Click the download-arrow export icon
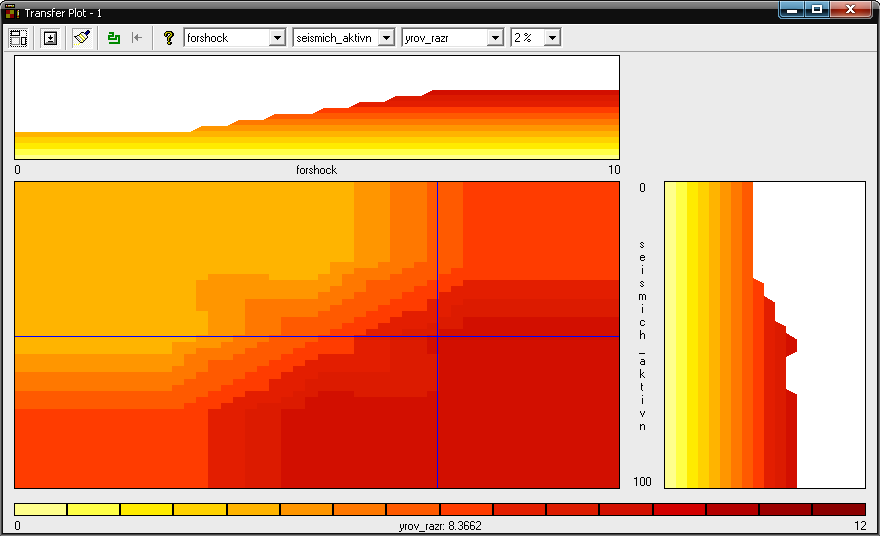 click(x=51, y=38)
